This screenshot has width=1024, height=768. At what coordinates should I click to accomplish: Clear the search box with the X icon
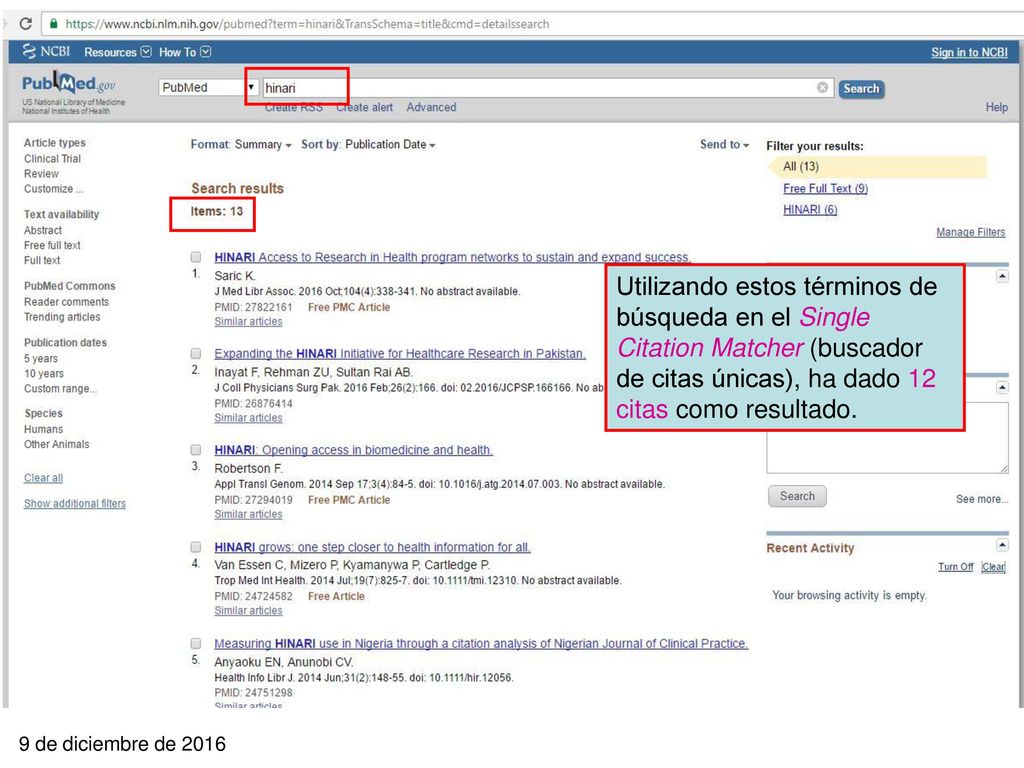pyautogui.click(x=822, y=88)
